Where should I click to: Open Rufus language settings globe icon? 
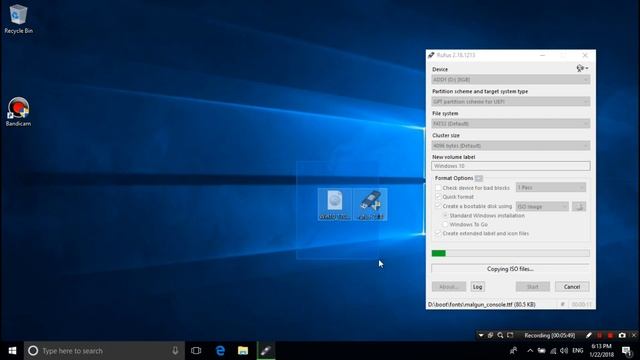tap(582, 69)
